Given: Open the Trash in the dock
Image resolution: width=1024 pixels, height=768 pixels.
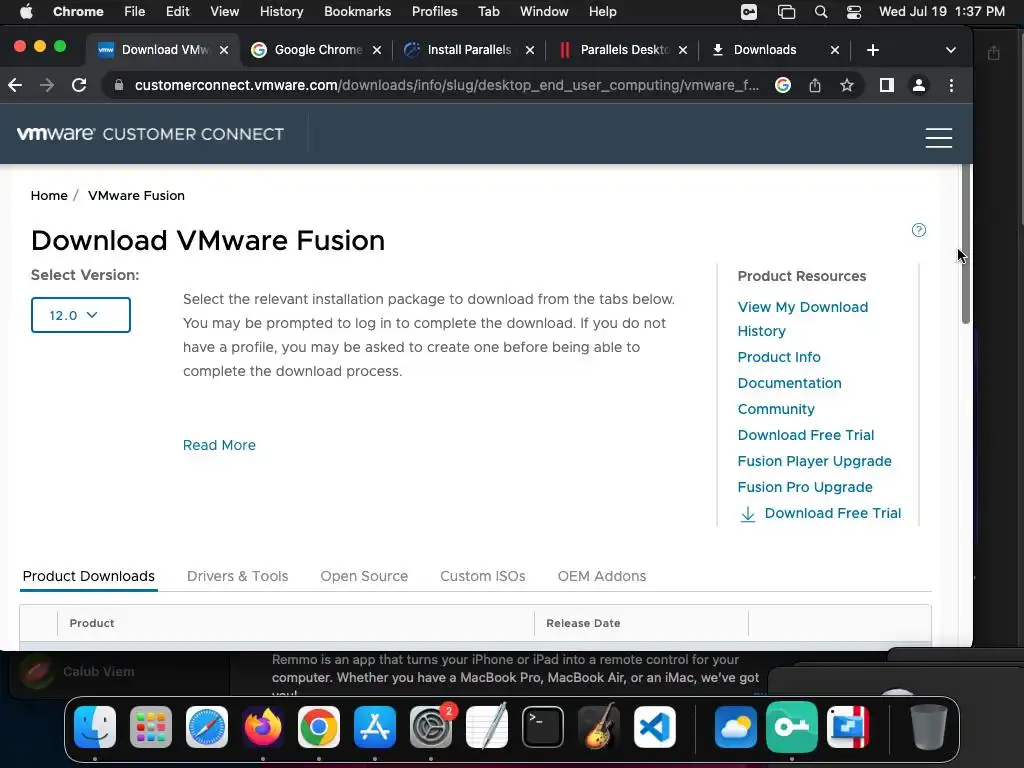Looking at the screenshot, I should [928, 727].
